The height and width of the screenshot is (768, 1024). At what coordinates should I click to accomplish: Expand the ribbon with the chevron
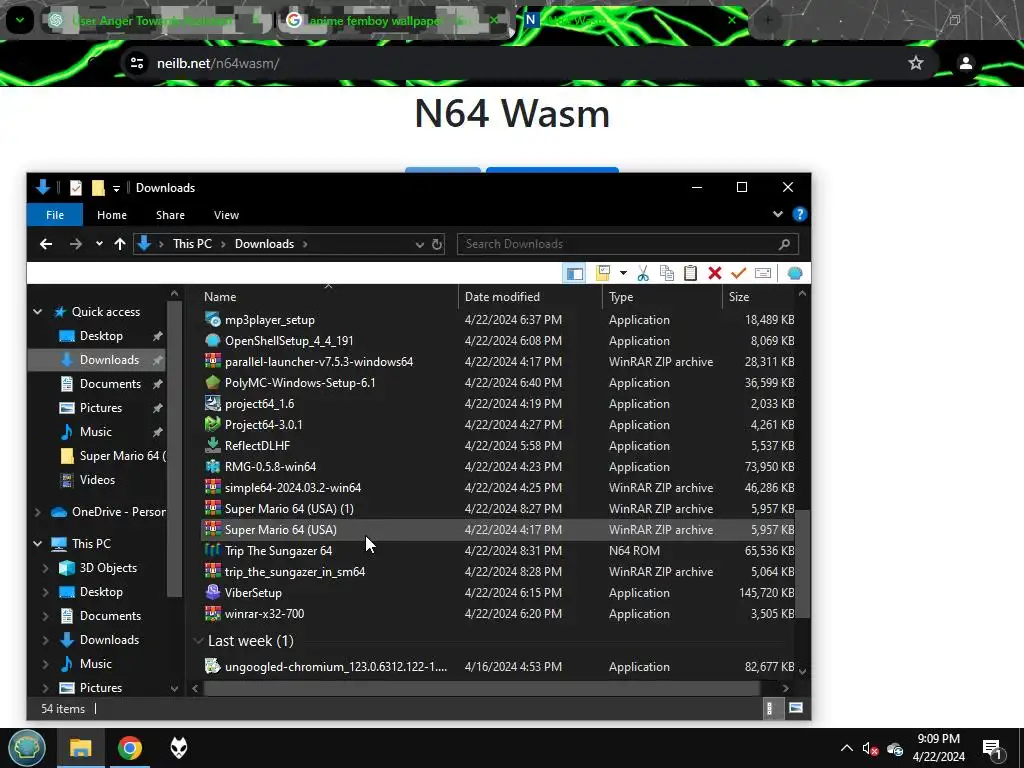pos(777,214)
